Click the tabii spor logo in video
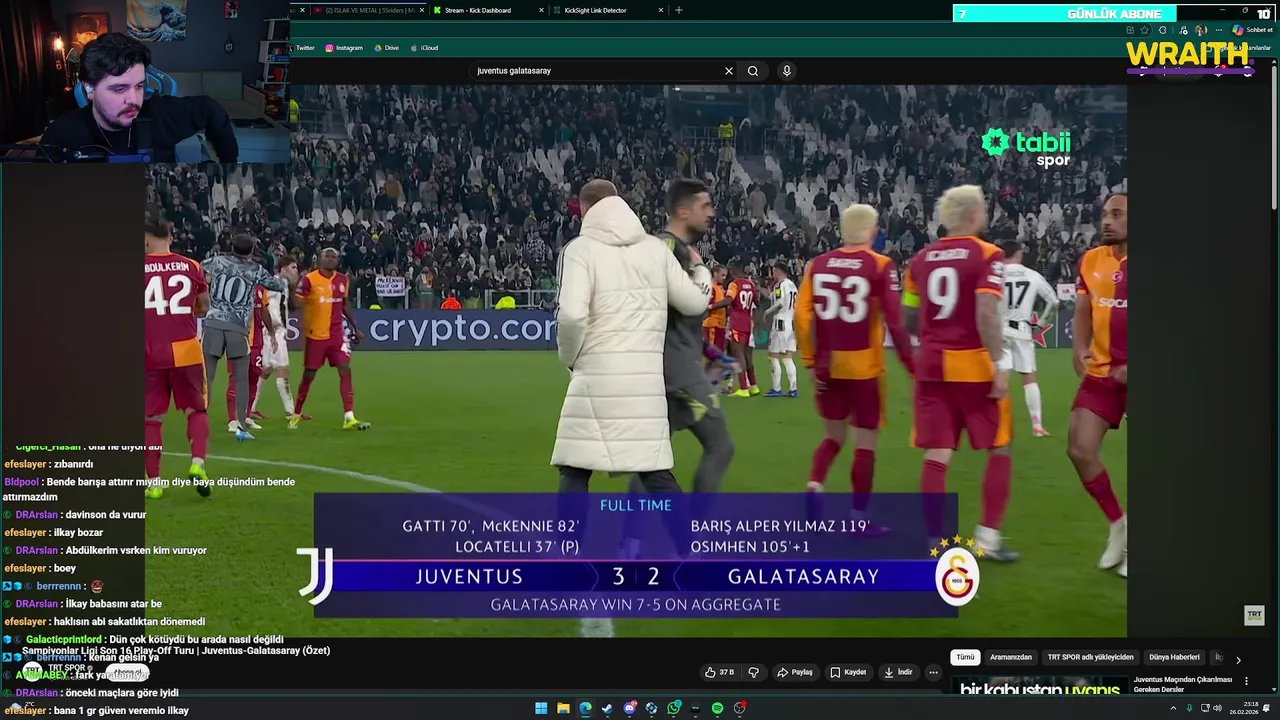 pos(1026,147)
